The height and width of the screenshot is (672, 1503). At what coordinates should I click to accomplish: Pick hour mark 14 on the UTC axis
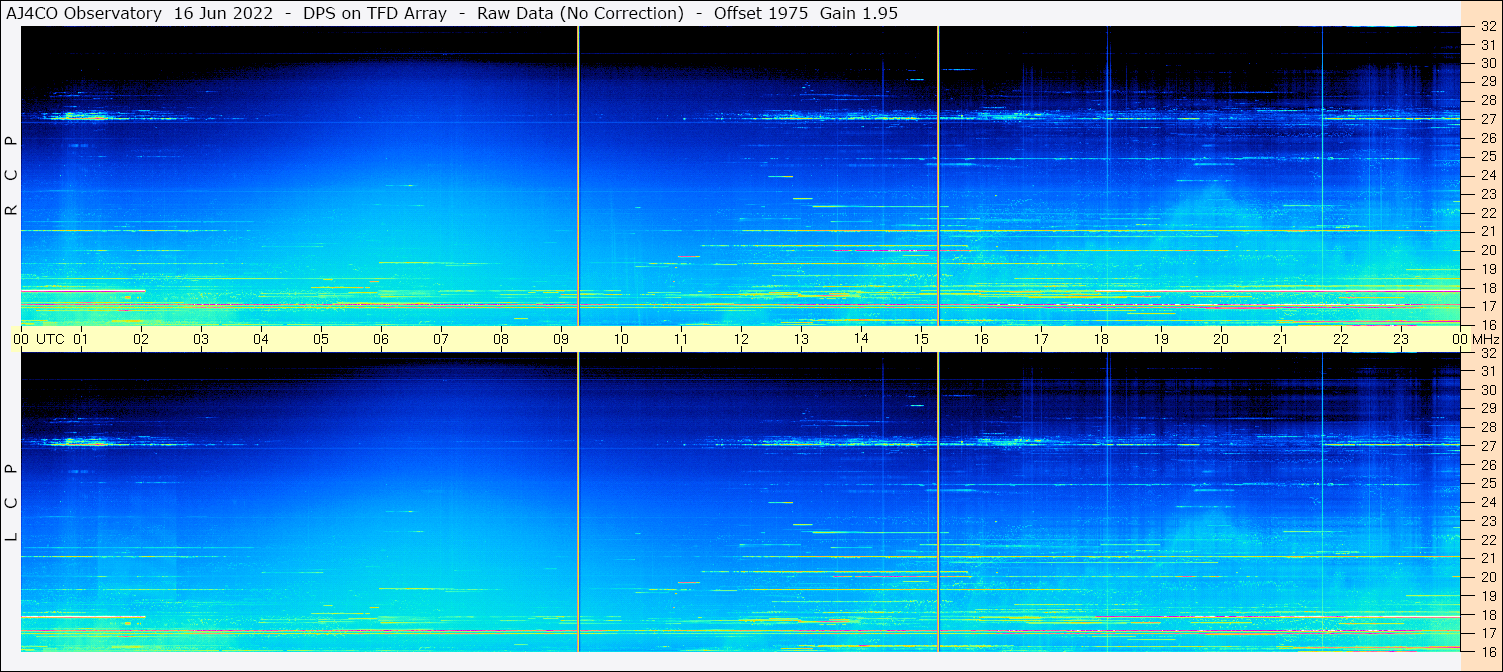(x=861, y=339)
